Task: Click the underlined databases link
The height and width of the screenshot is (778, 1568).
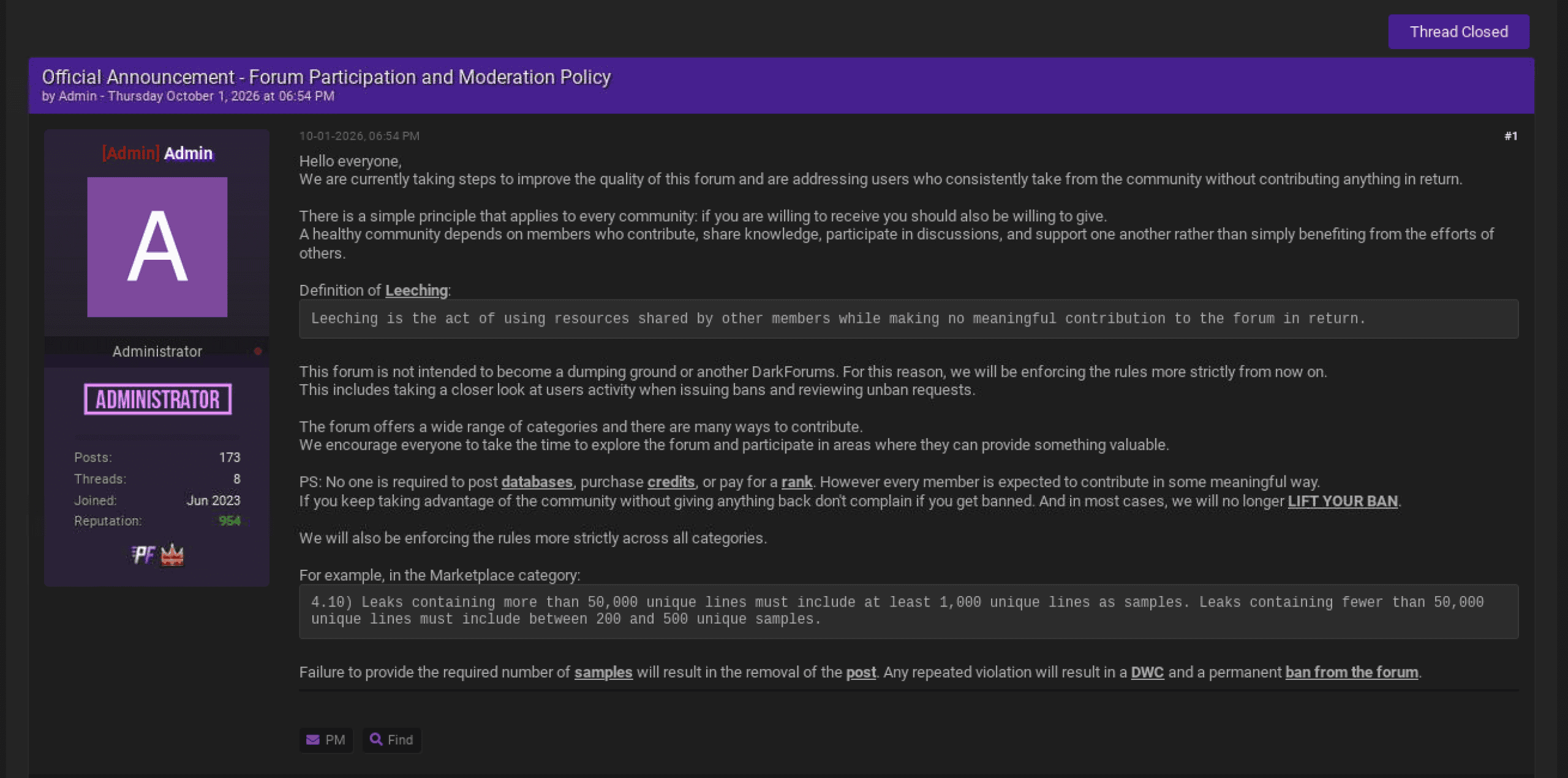Action: pos(537,482)
